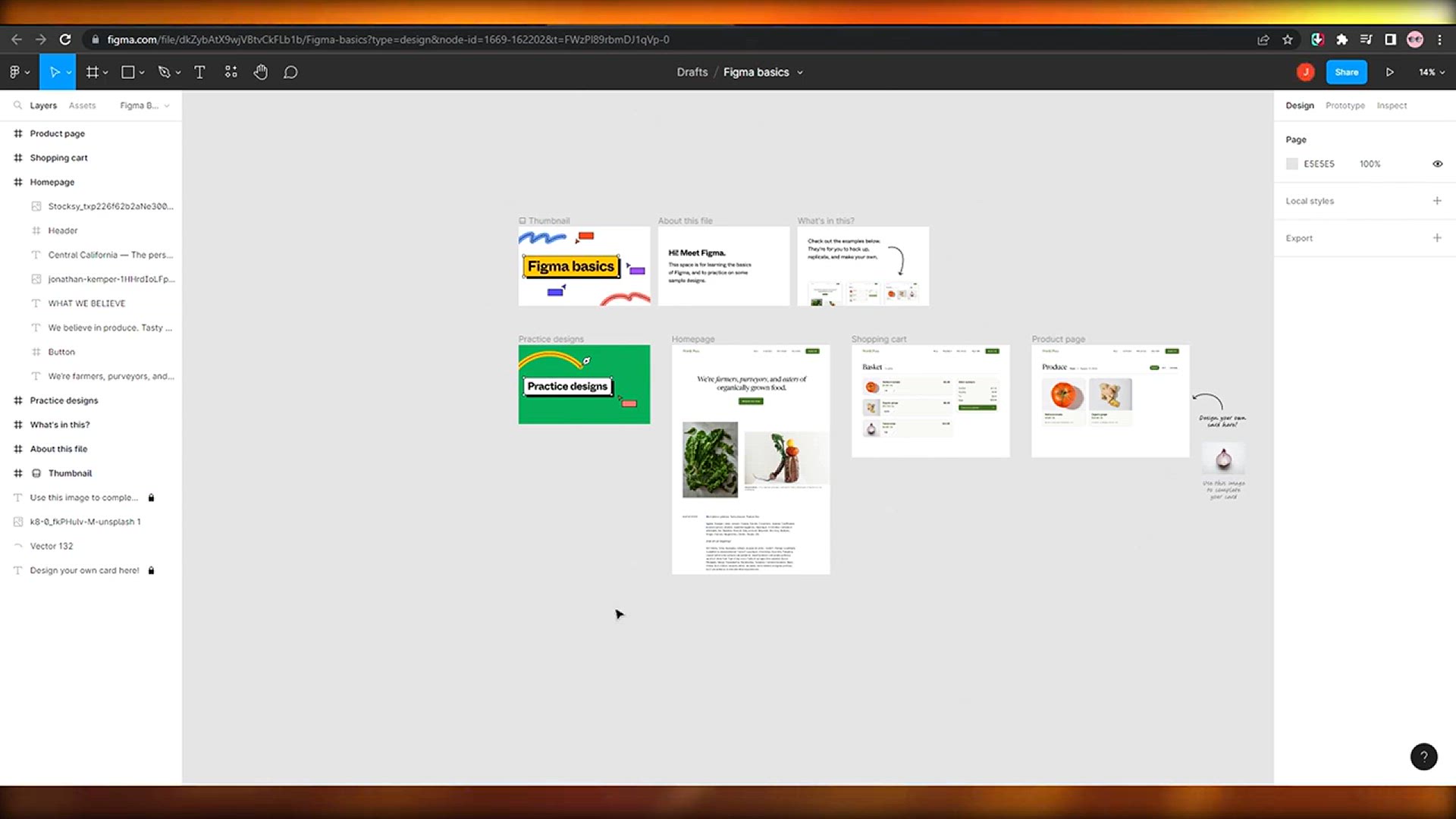Click the browser address bar URL

(x=388, y=39)
